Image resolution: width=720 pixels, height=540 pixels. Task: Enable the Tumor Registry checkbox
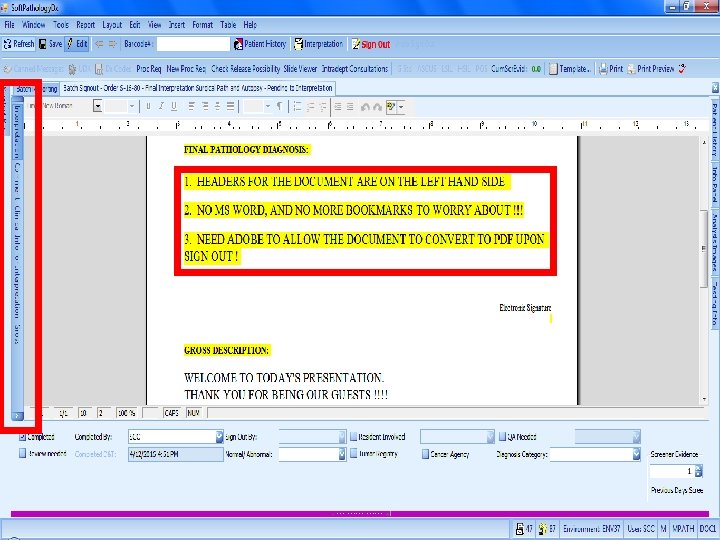pyautogui.click(x=354, y=454)
